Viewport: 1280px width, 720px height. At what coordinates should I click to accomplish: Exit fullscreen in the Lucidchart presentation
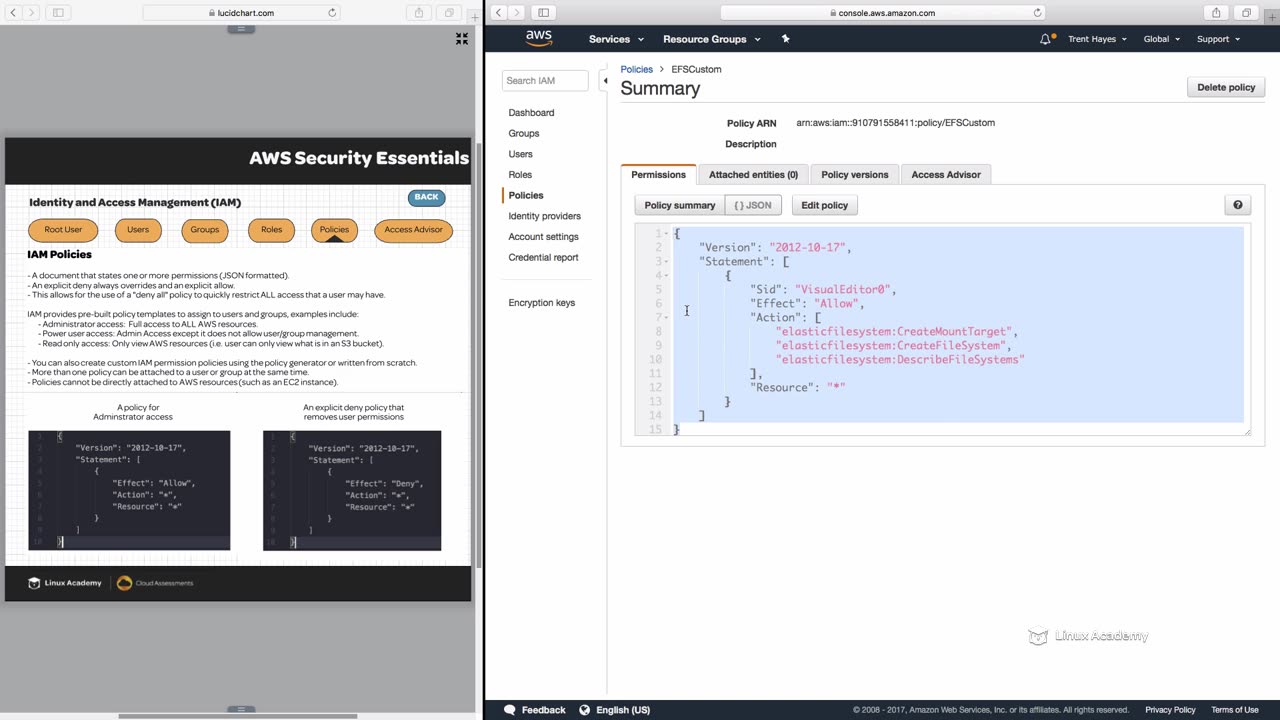click(461, 39)
